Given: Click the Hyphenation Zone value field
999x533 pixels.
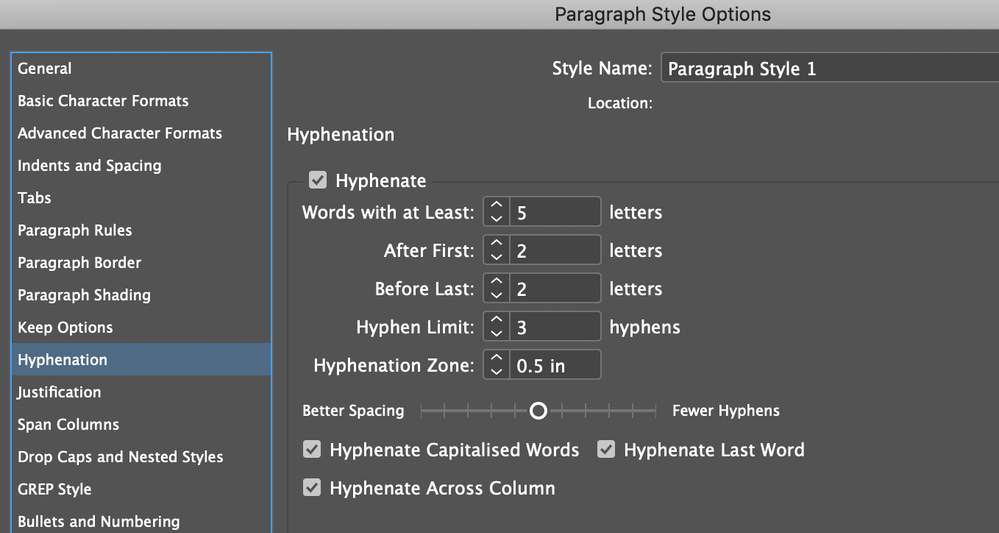Looking at the screenshot, I should coord(555,366).
